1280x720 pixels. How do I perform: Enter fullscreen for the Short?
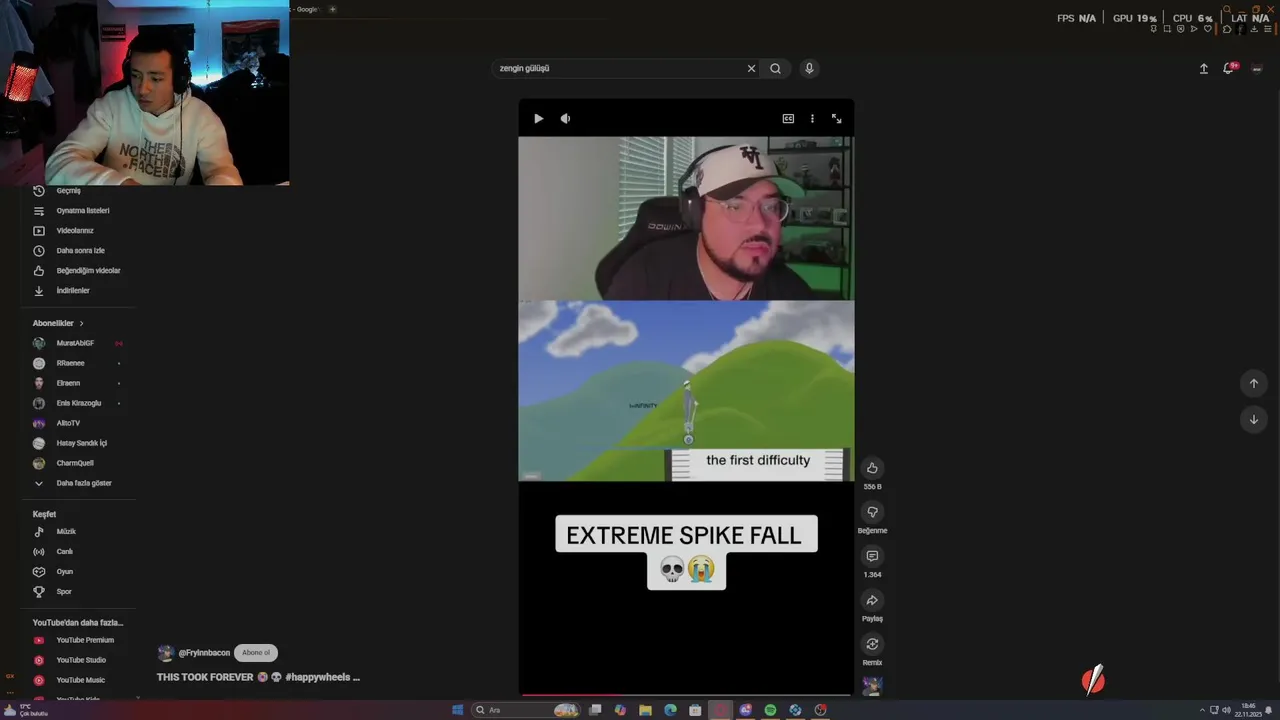pos(837,118)
